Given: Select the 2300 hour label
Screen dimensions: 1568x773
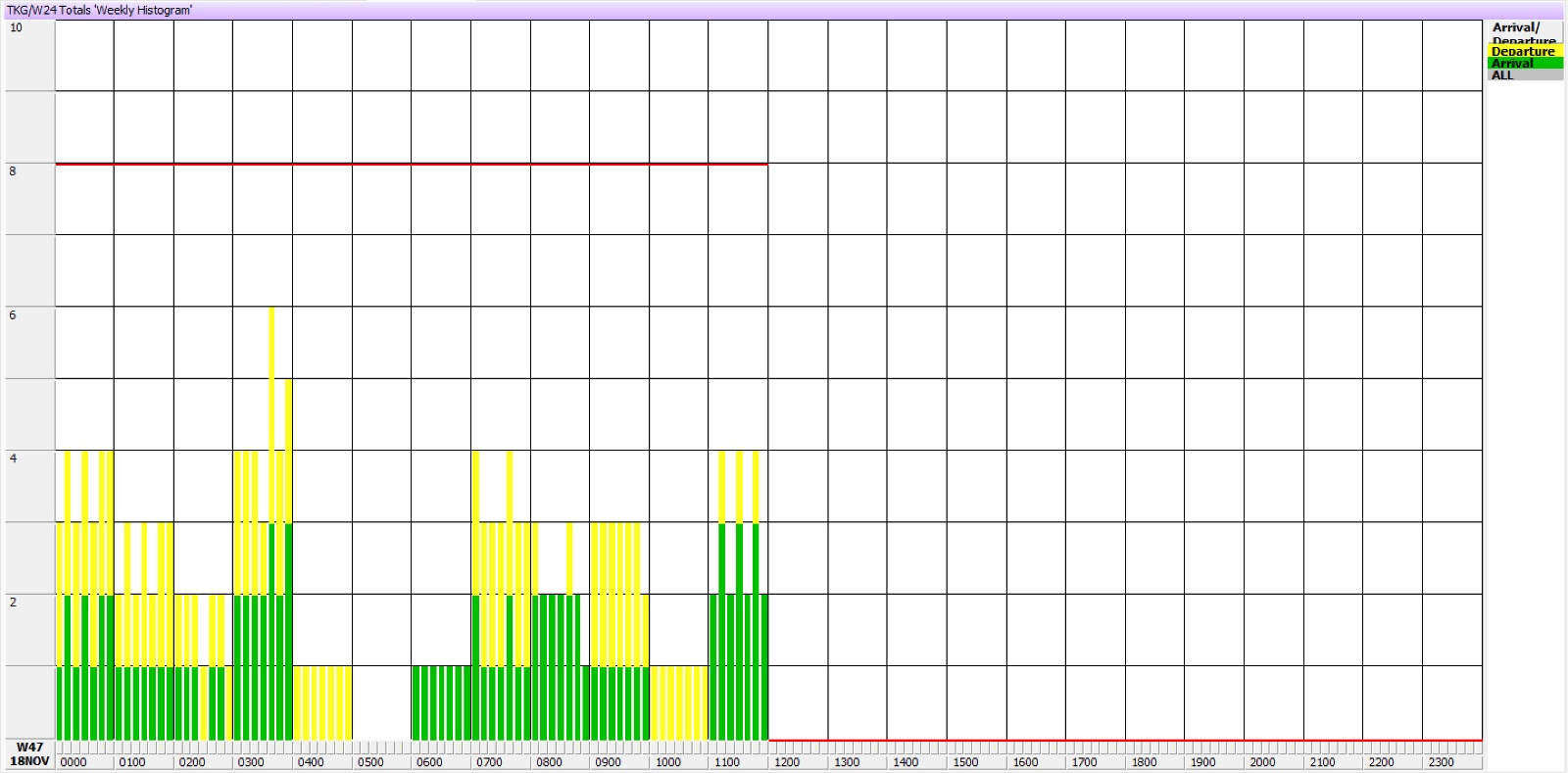Looking at the screenshot, I should (x=1441, y=762).
